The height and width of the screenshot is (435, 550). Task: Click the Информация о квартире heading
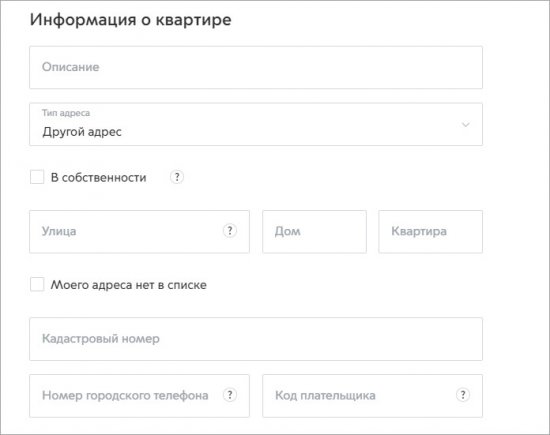pyautogui.click(x=130, y=20)
